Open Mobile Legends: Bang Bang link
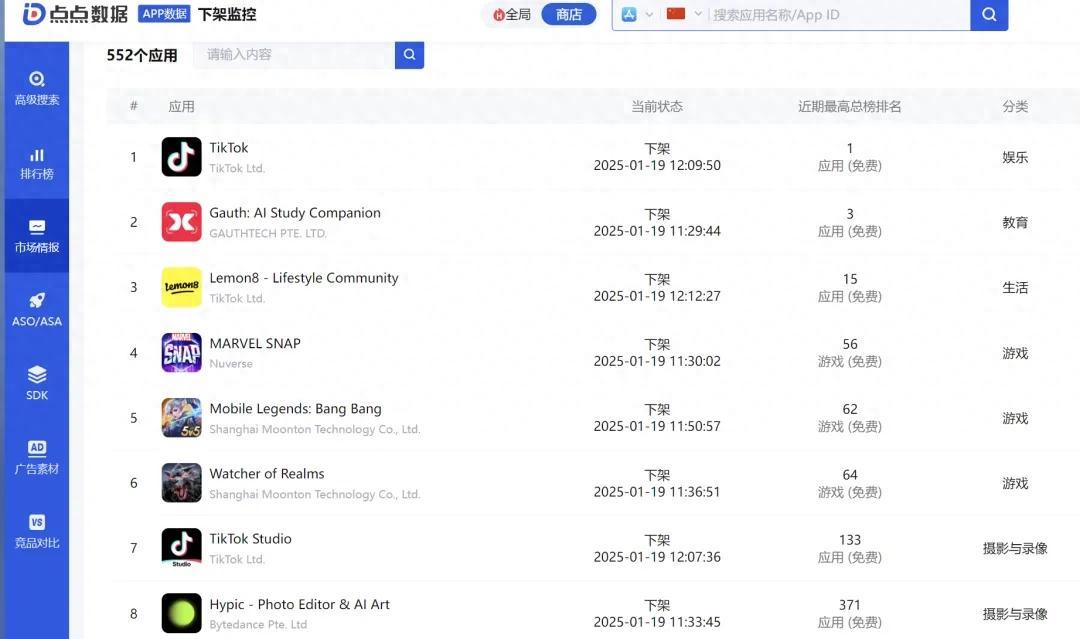The image size is (1080, 639). pos(295,409)
